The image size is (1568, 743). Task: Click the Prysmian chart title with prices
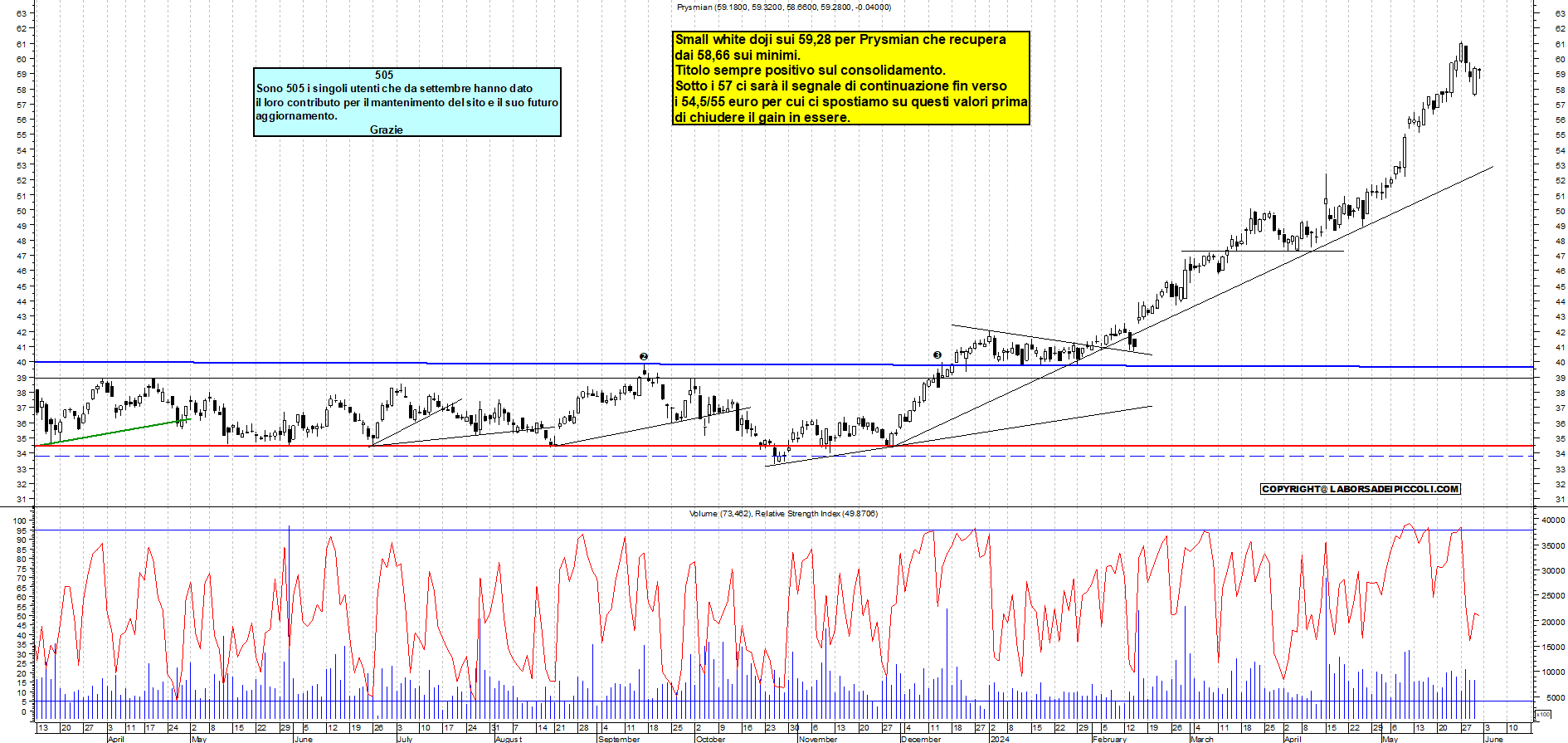[784, 7]
